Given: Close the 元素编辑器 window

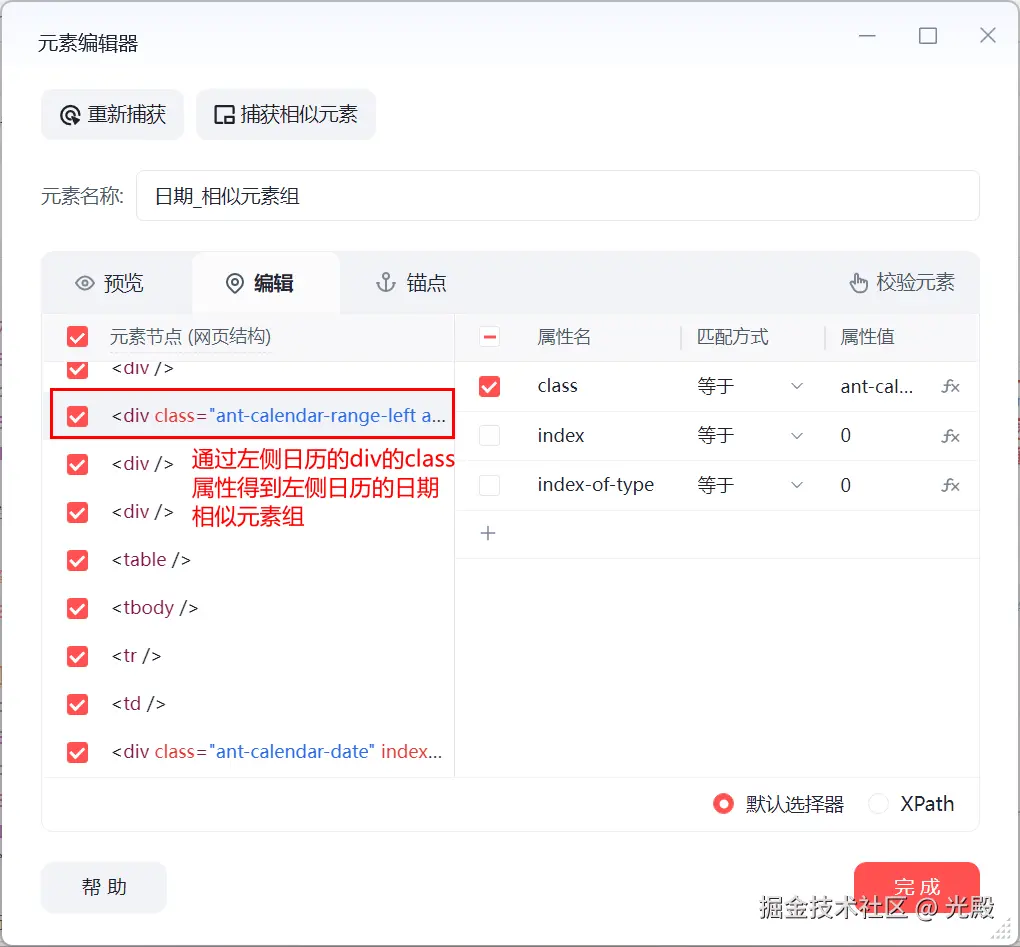Looking at the screenshot, I should click(x=987, y=35).
